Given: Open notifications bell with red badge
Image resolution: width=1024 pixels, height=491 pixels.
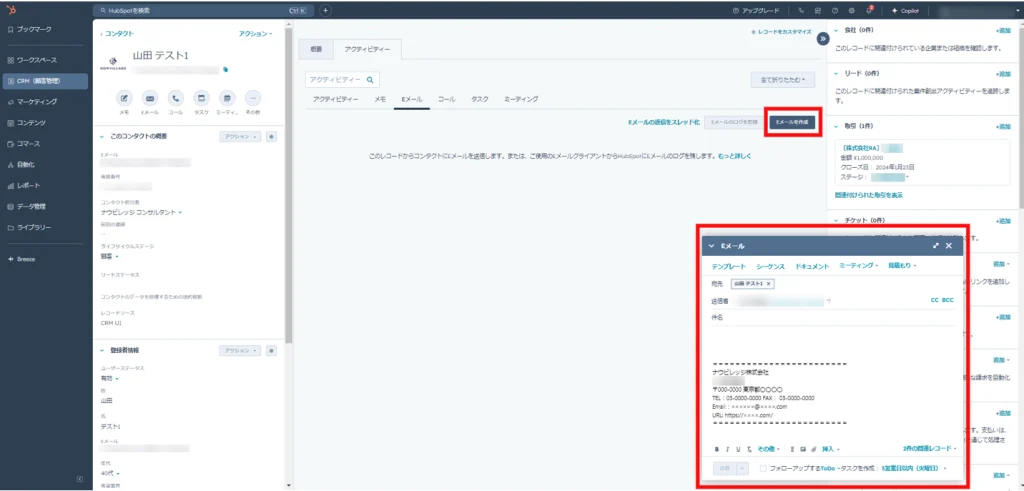Looking at the screenshot, I should pyautogui.click(x=869, y=10).
